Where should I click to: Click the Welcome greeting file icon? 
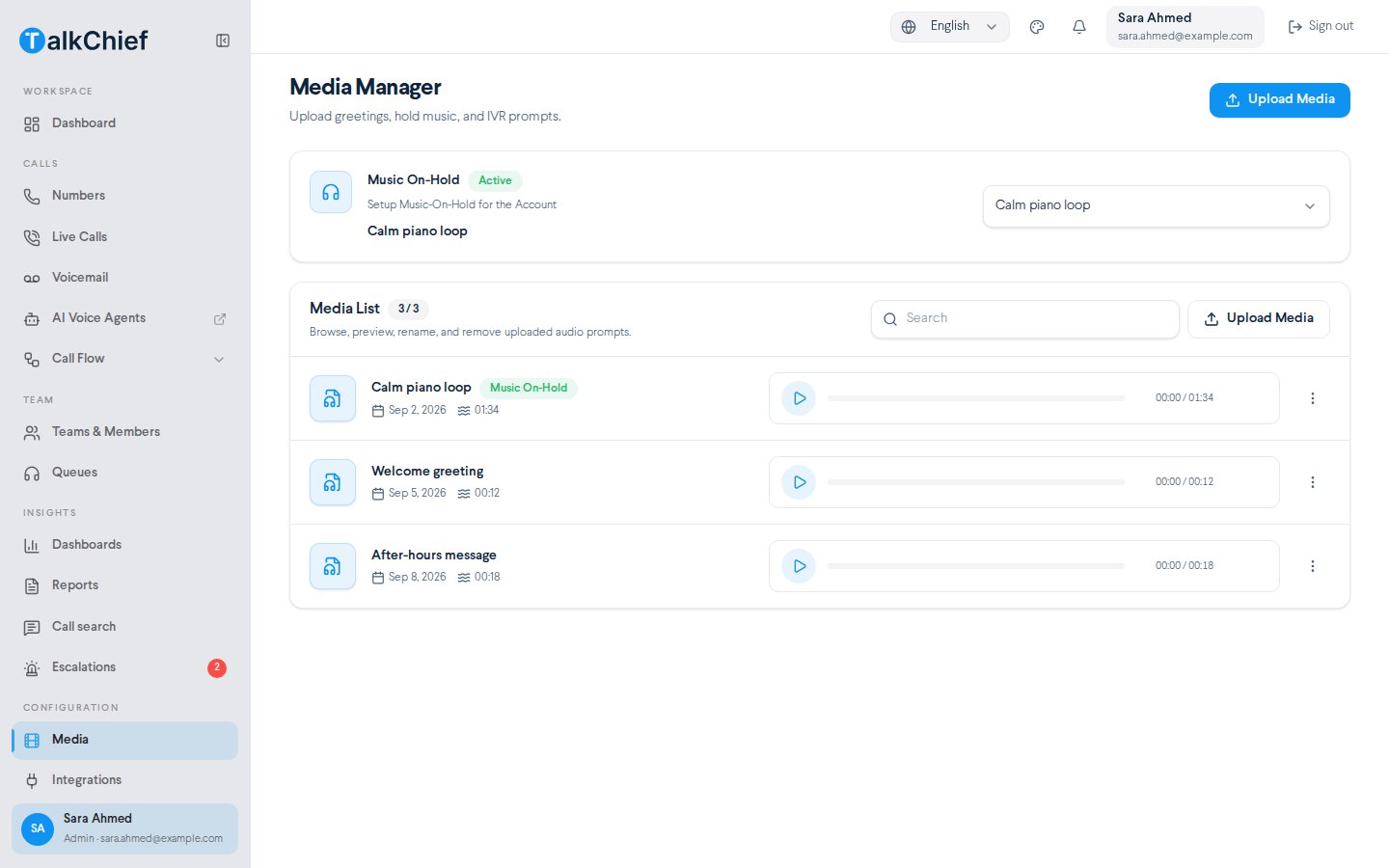click(x=332, y=482)
